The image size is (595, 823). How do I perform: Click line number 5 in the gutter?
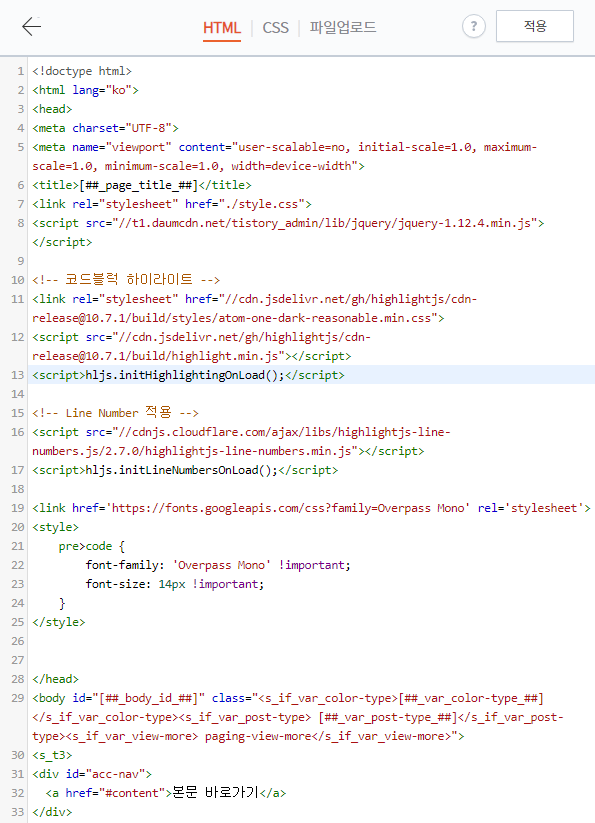point(21,147)
